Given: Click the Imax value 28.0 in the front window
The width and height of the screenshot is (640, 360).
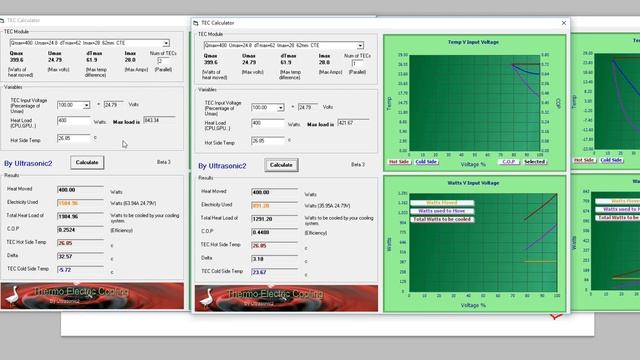Looking at the screenshot, I should 324,63.
